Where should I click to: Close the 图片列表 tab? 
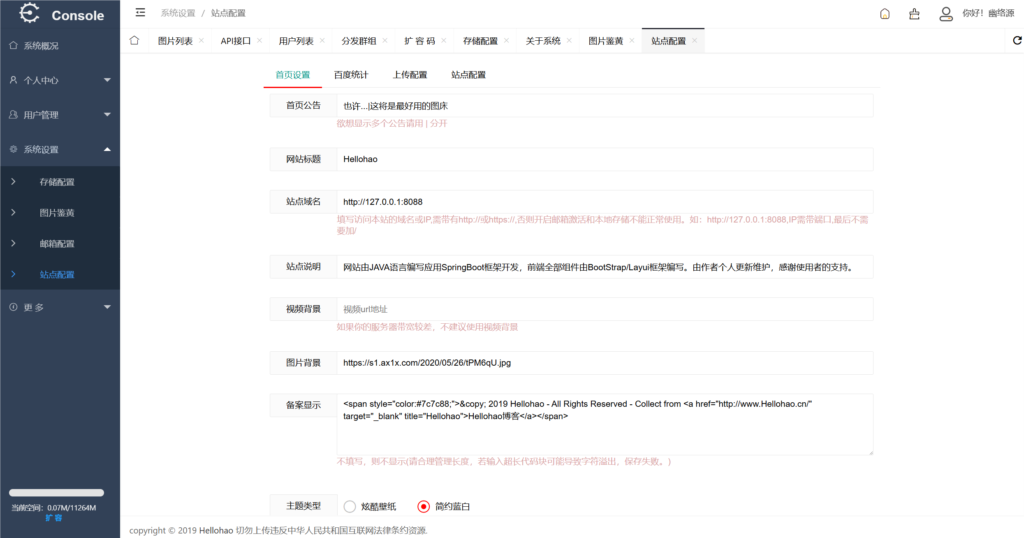pyautogui.click(x=201, y=40)
